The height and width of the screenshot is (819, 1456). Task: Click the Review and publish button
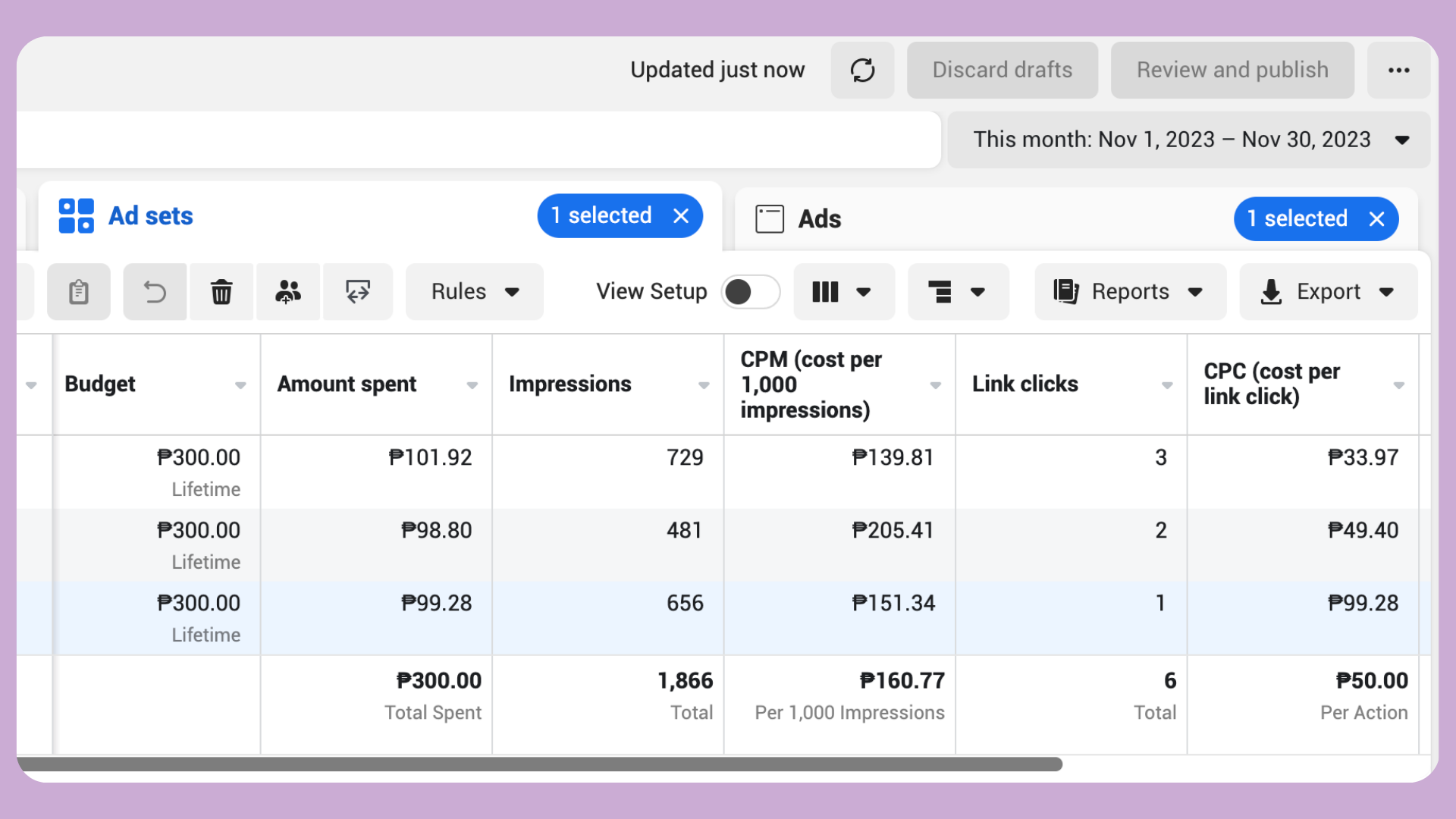(x=1232, y=71)
